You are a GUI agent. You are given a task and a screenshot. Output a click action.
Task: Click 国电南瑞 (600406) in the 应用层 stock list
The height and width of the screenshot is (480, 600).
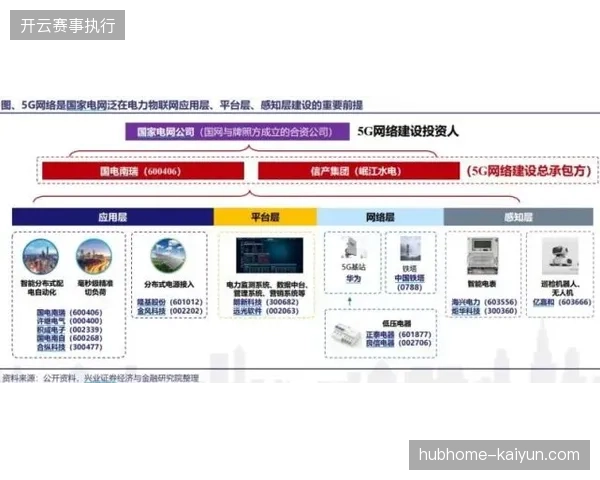(x=69, y=313)
